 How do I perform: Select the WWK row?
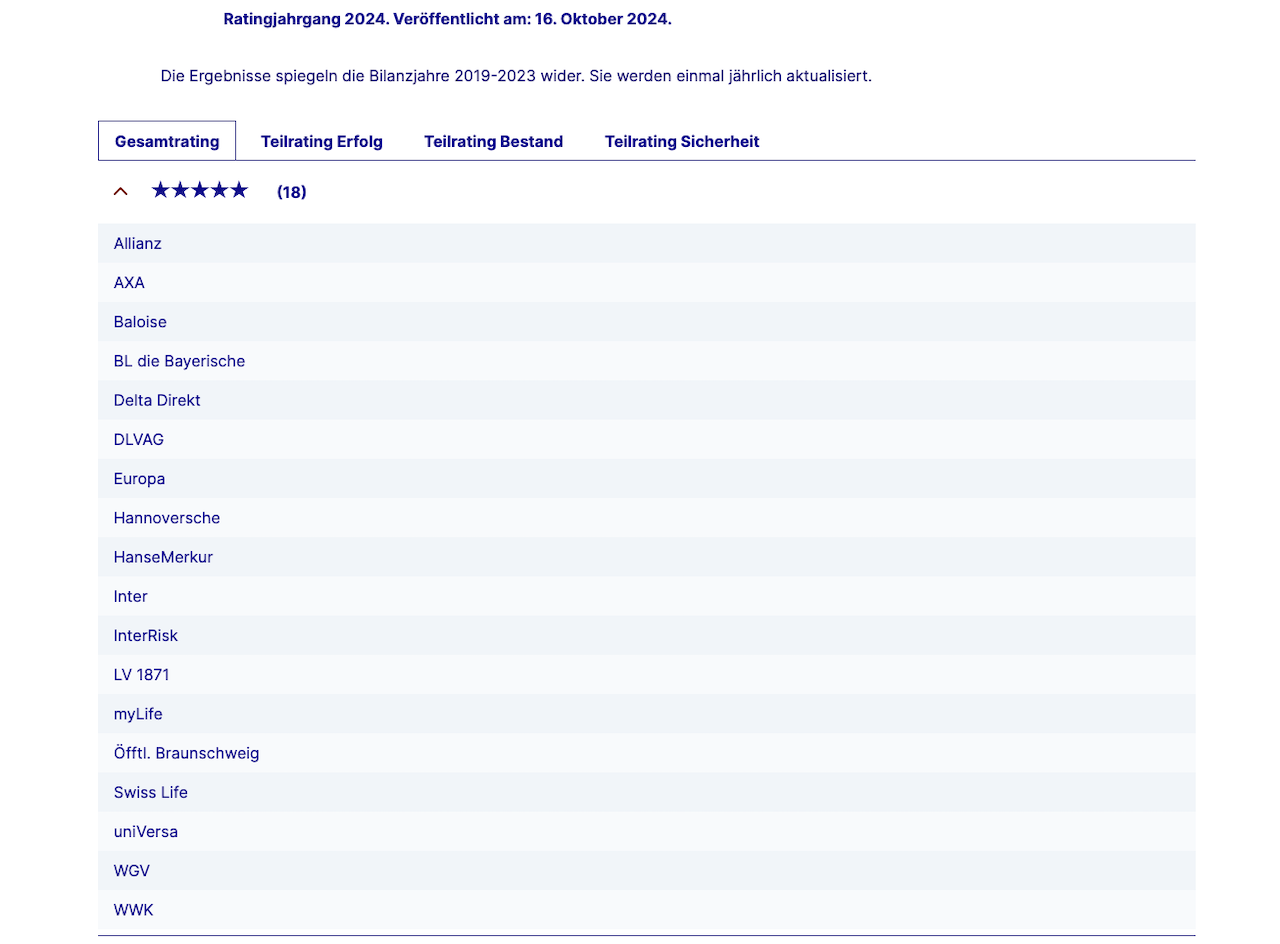coord(647,910)
